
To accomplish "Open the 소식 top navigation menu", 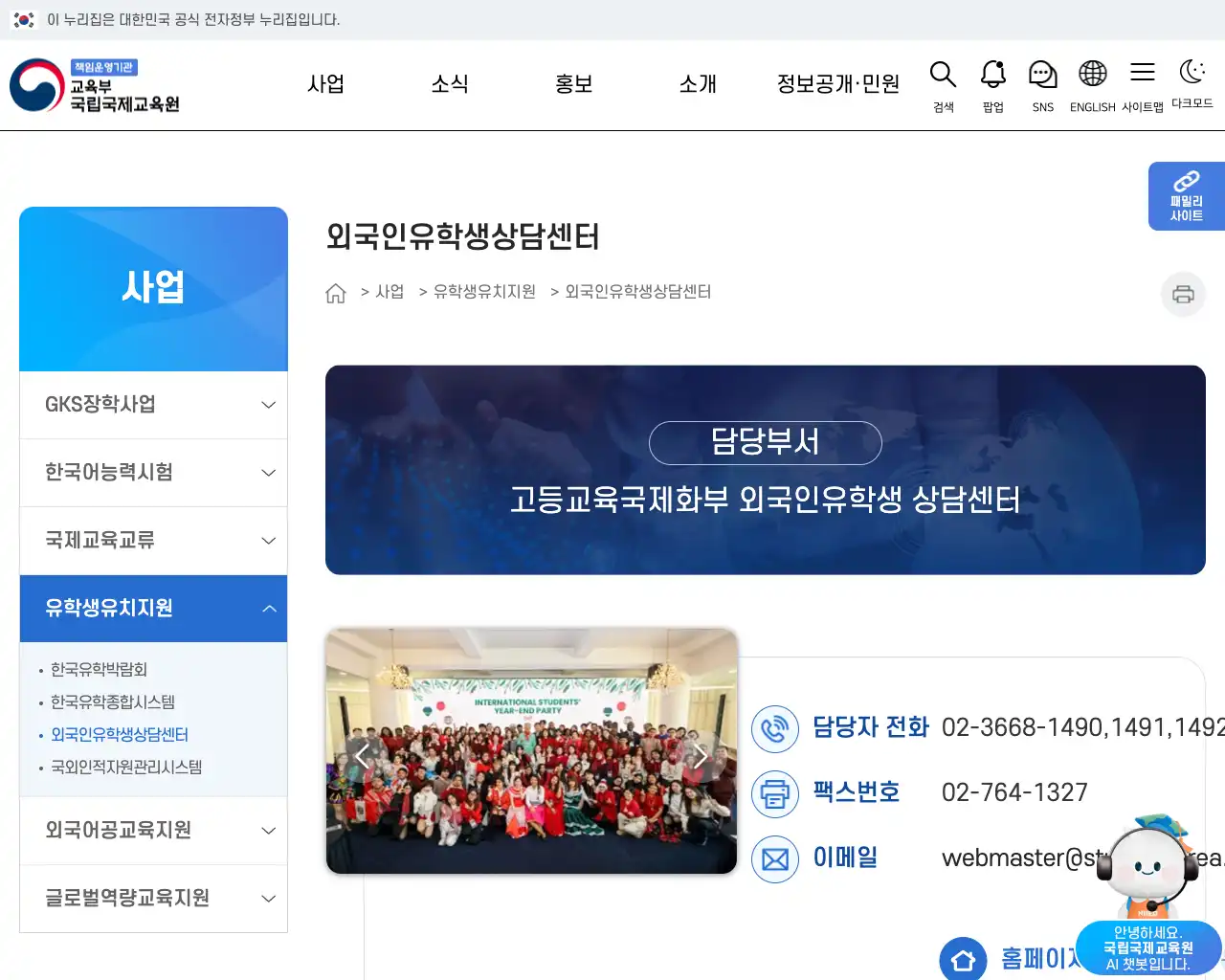I will point(450,84).
